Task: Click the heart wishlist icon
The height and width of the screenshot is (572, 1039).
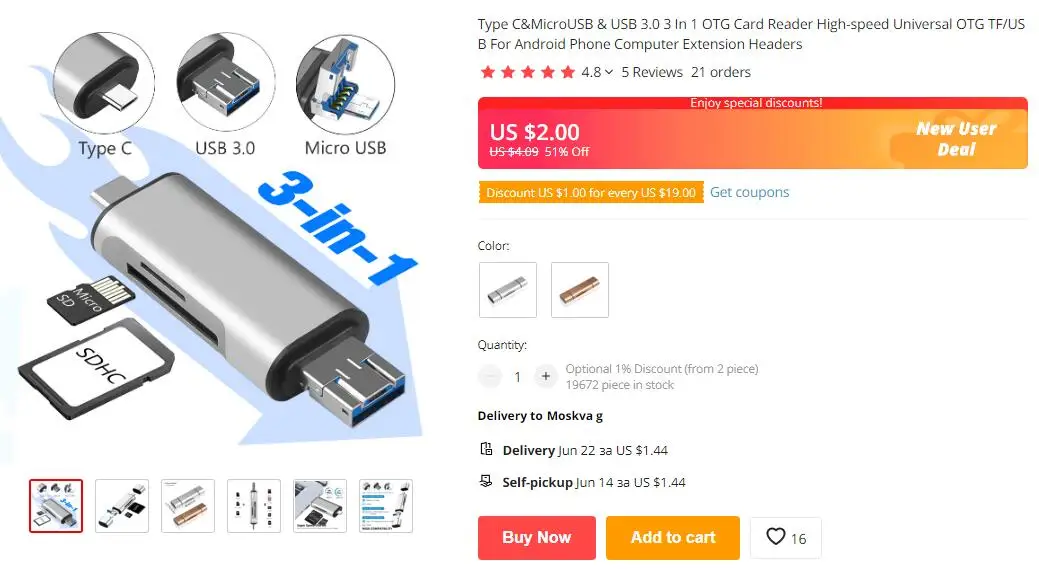Action: (775, 536)
